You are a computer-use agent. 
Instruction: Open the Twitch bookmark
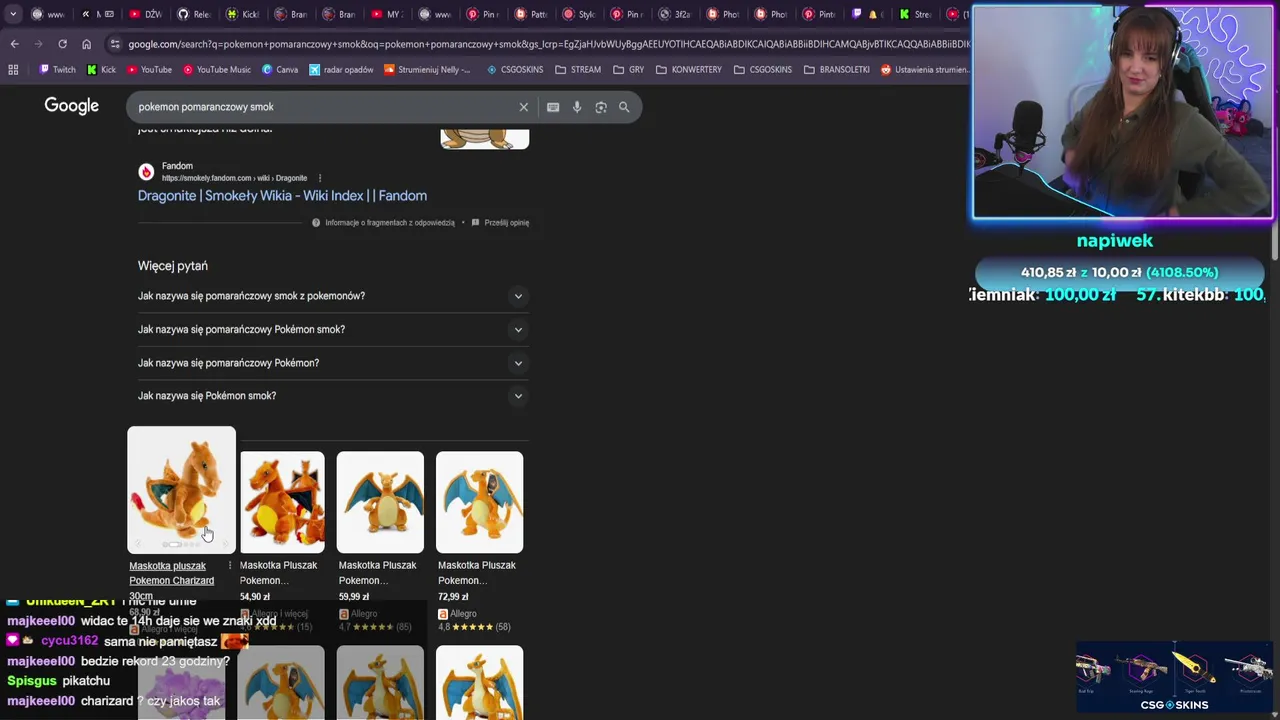pyautogui.click(x=57, y=70)
